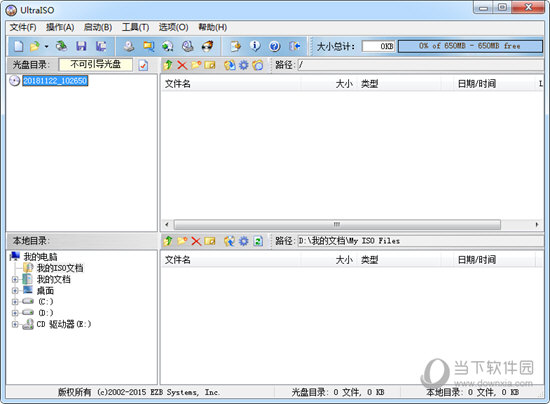
Task: Open an image with the Open folder icon
Action: [35, 46]
